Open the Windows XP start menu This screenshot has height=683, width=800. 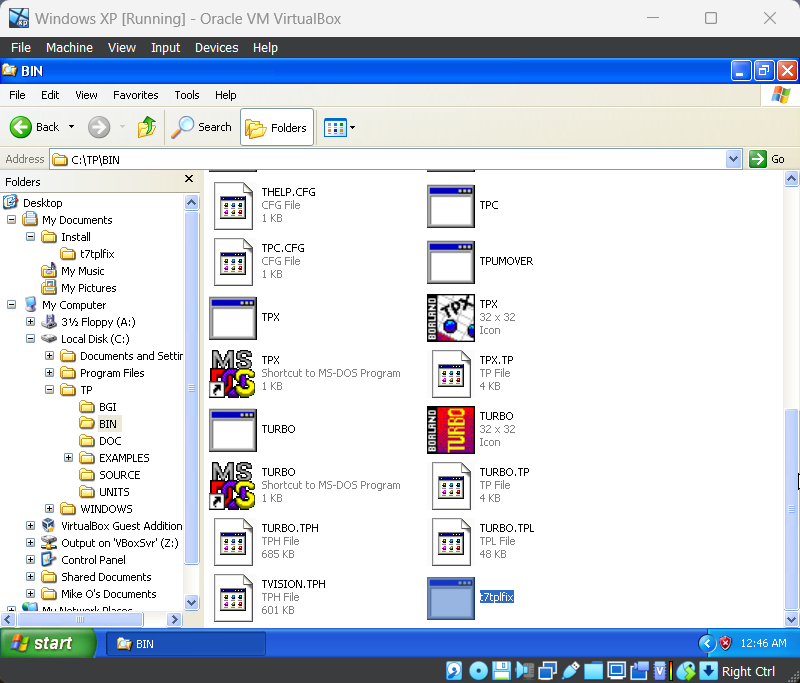click(x=48, y=643)
